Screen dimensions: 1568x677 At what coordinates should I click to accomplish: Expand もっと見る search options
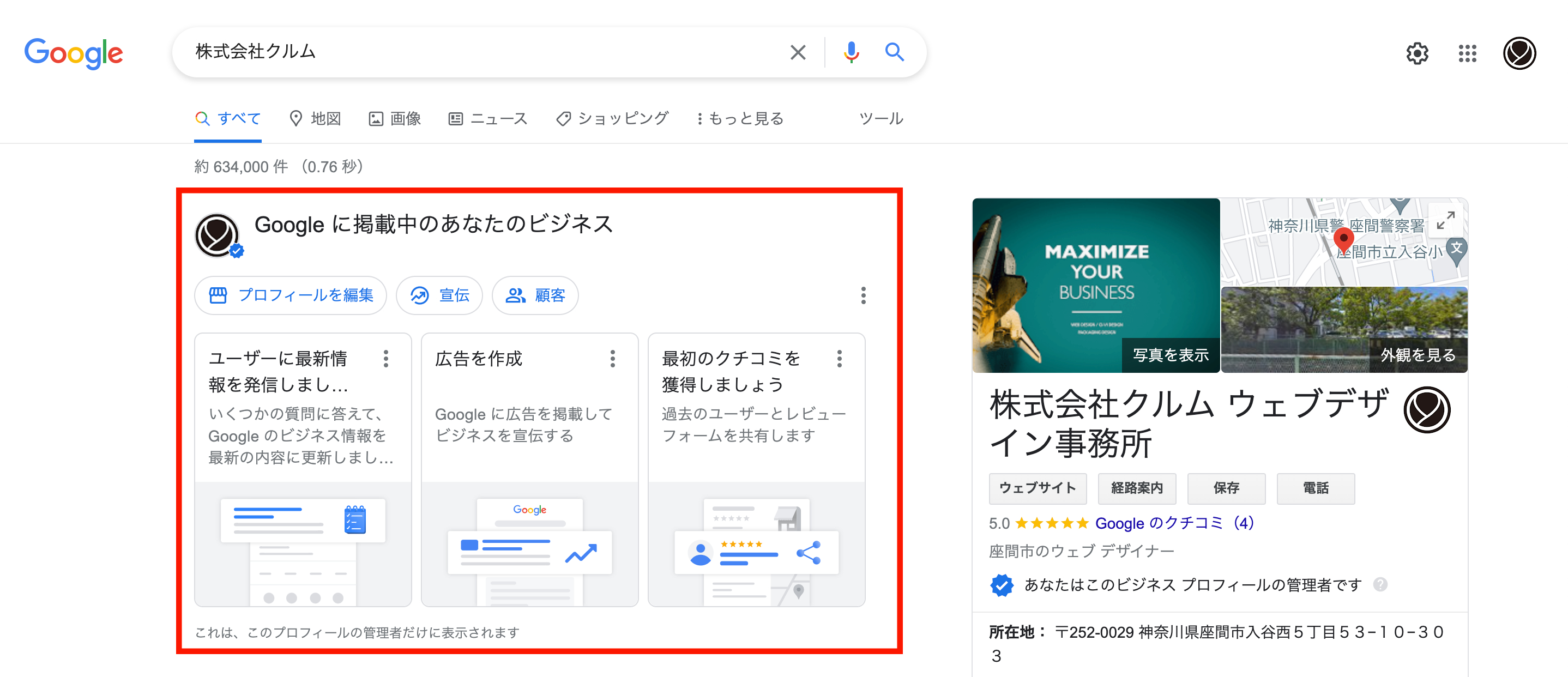[x=740, y=118]
